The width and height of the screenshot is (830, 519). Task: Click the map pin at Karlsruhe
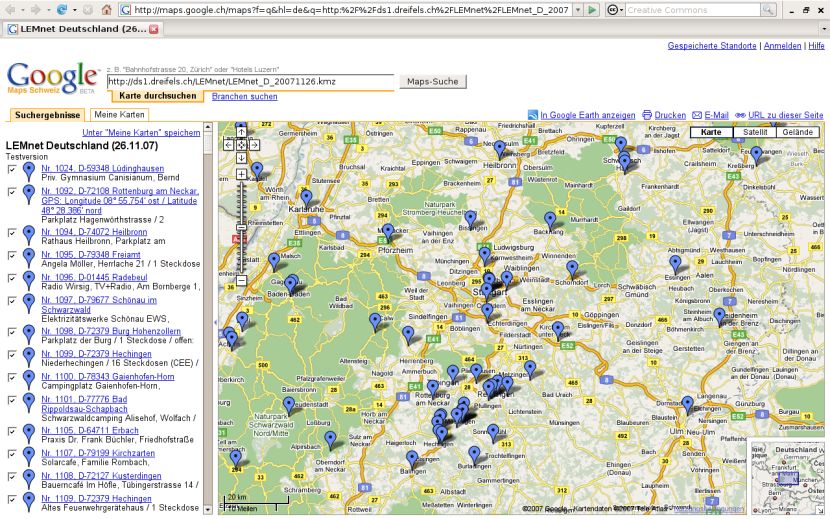click(306, 199)
